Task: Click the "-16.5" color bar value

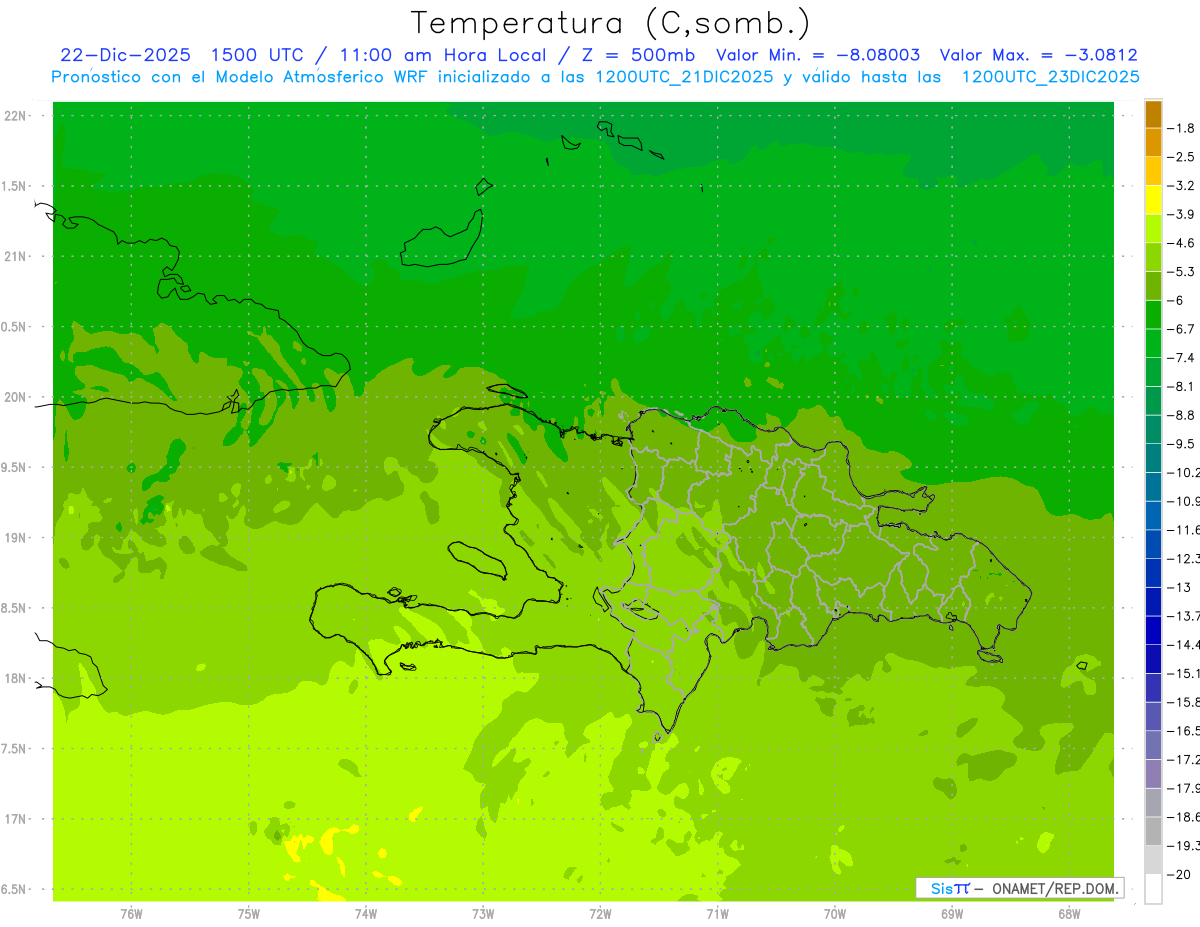Action: 1184,731
